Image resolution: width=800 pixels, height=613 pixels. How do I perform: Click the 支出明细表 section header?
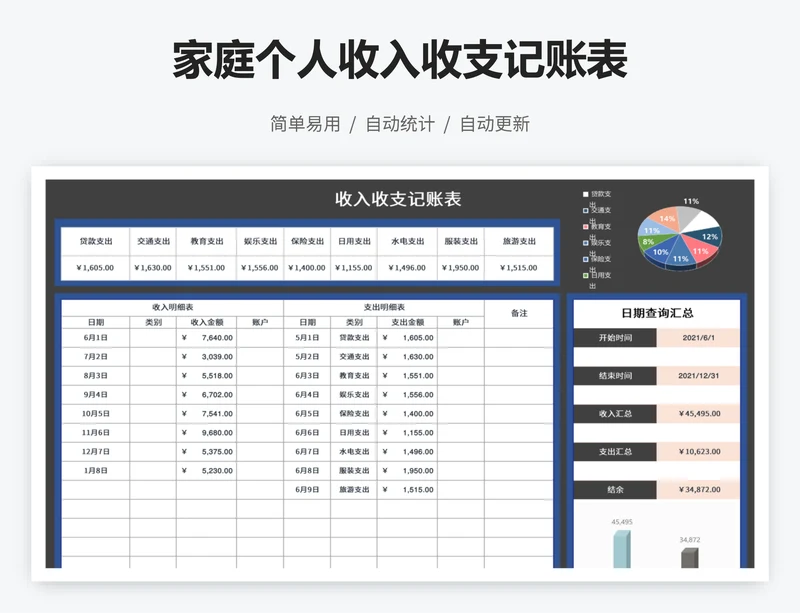[x=384, y=307]
